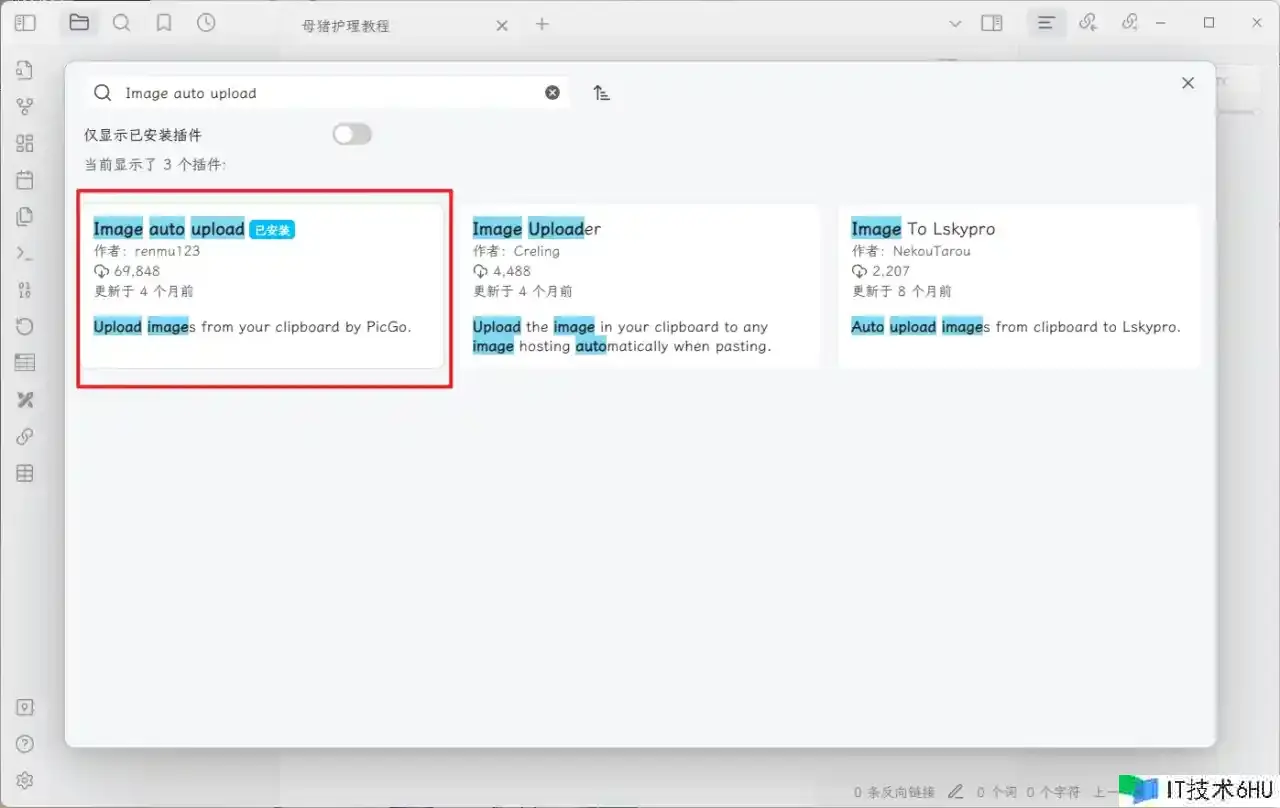Screen dimensions: 1280x808
Task: Close the 母猪护理教程 tab
Action: (502, 25)
